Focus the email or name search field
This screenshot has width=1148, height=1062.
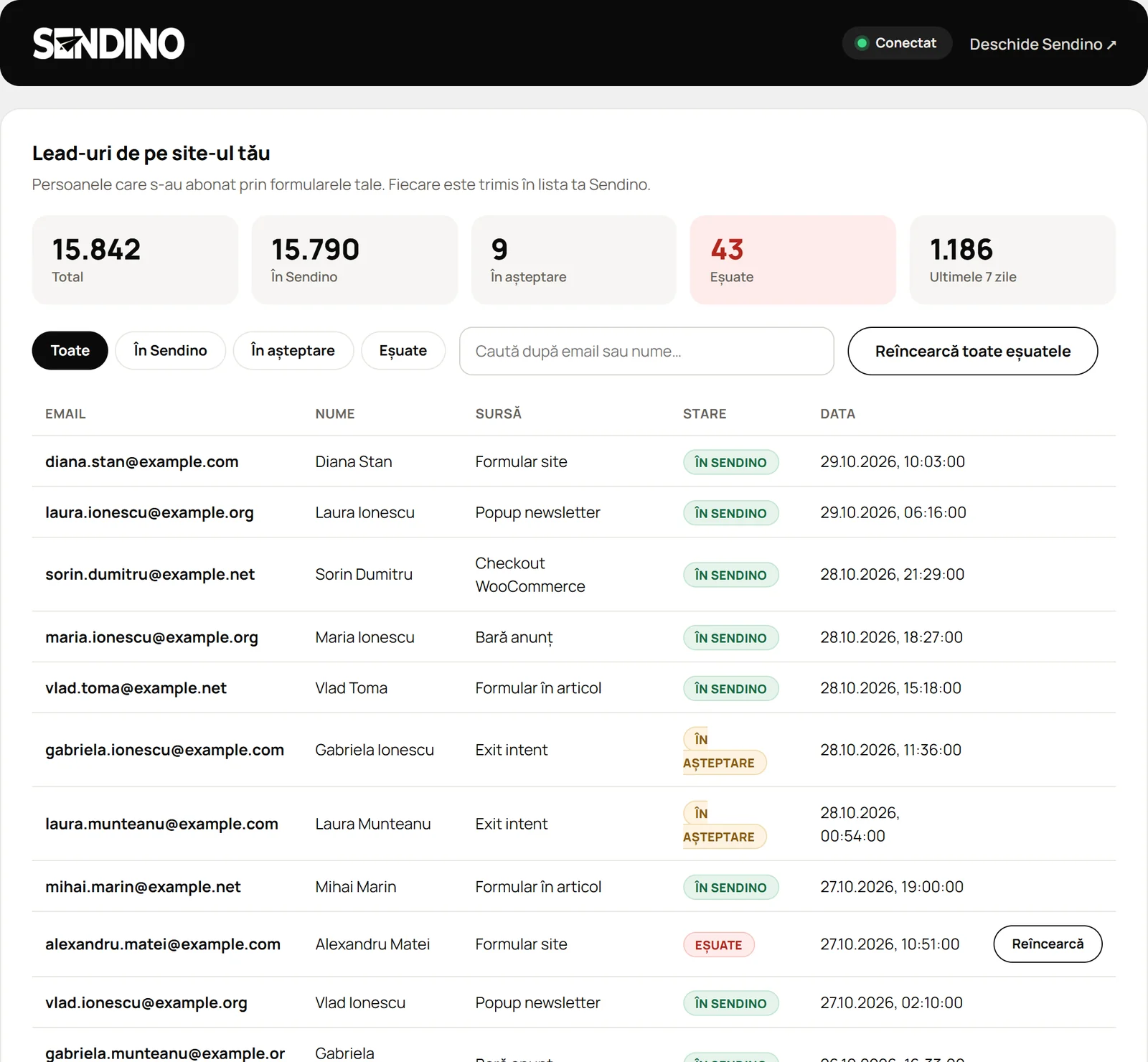(x=646, y=351)
